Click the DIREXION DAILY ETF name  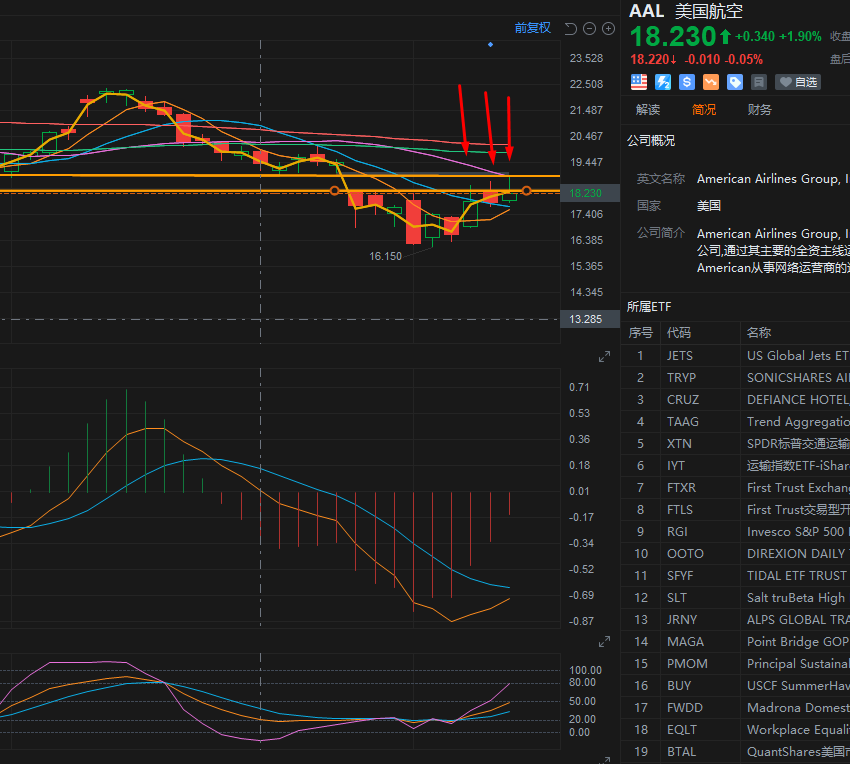point(798,554)
